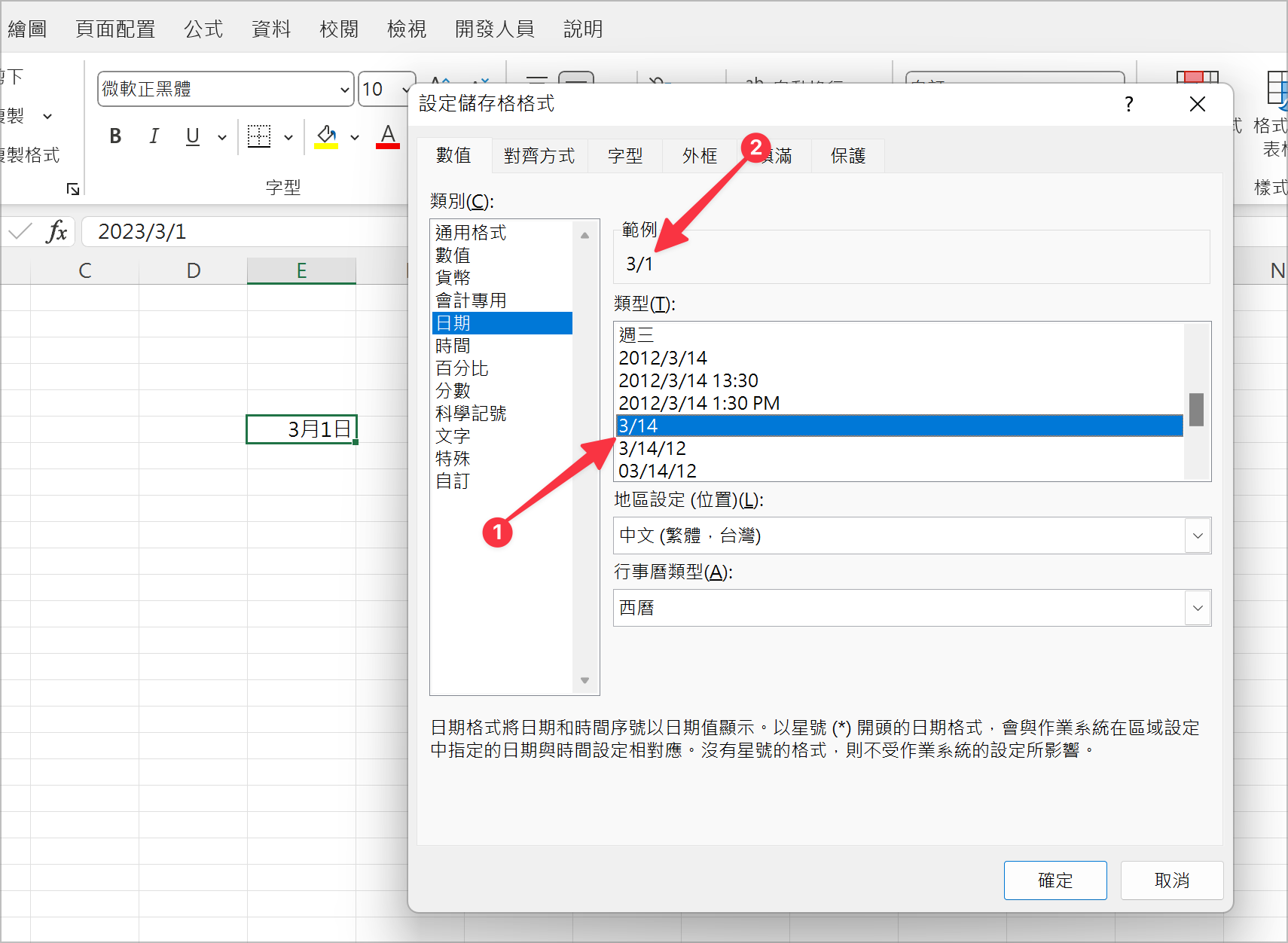Open the 地區設定 locale dropdown
1288x943 pixels.
click(x=1198, y=536)
